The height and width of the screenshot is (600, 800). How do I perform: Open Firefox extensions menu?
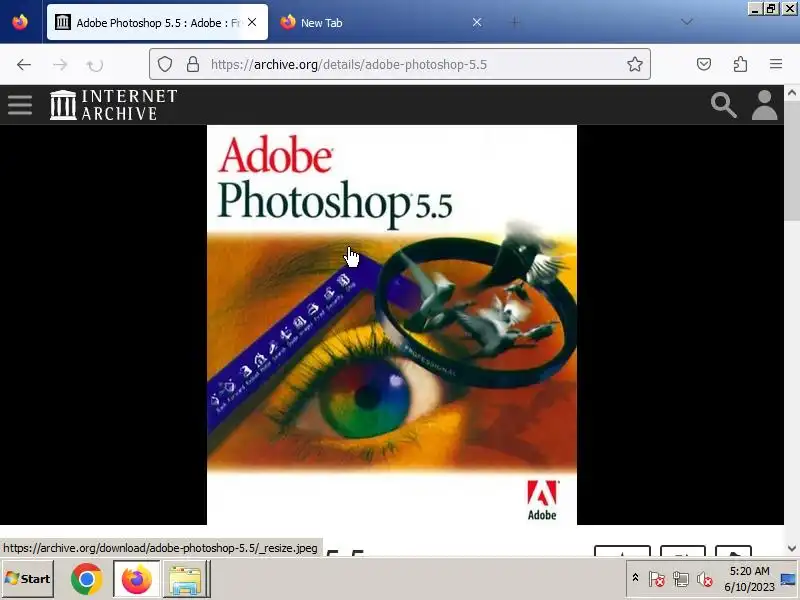[740, 64]
